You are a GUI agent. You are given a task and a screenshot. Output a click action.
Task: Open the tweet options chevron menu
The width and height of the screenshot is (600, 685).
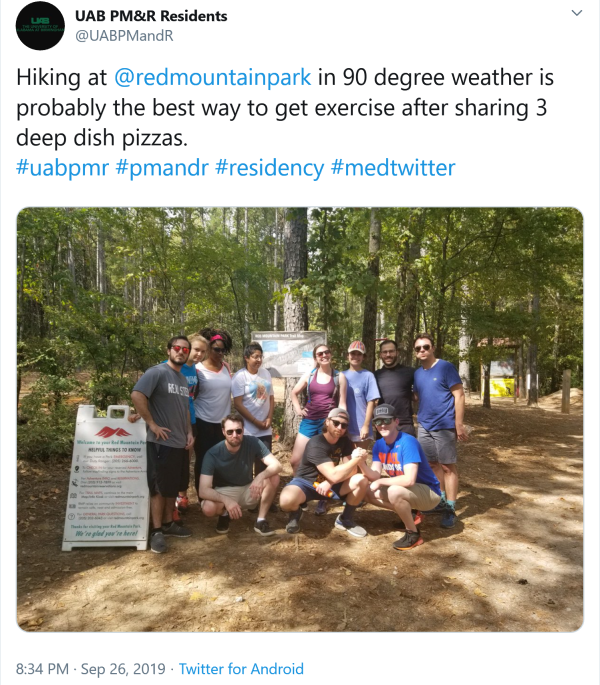pyautogui.click(x=577, y=13)
